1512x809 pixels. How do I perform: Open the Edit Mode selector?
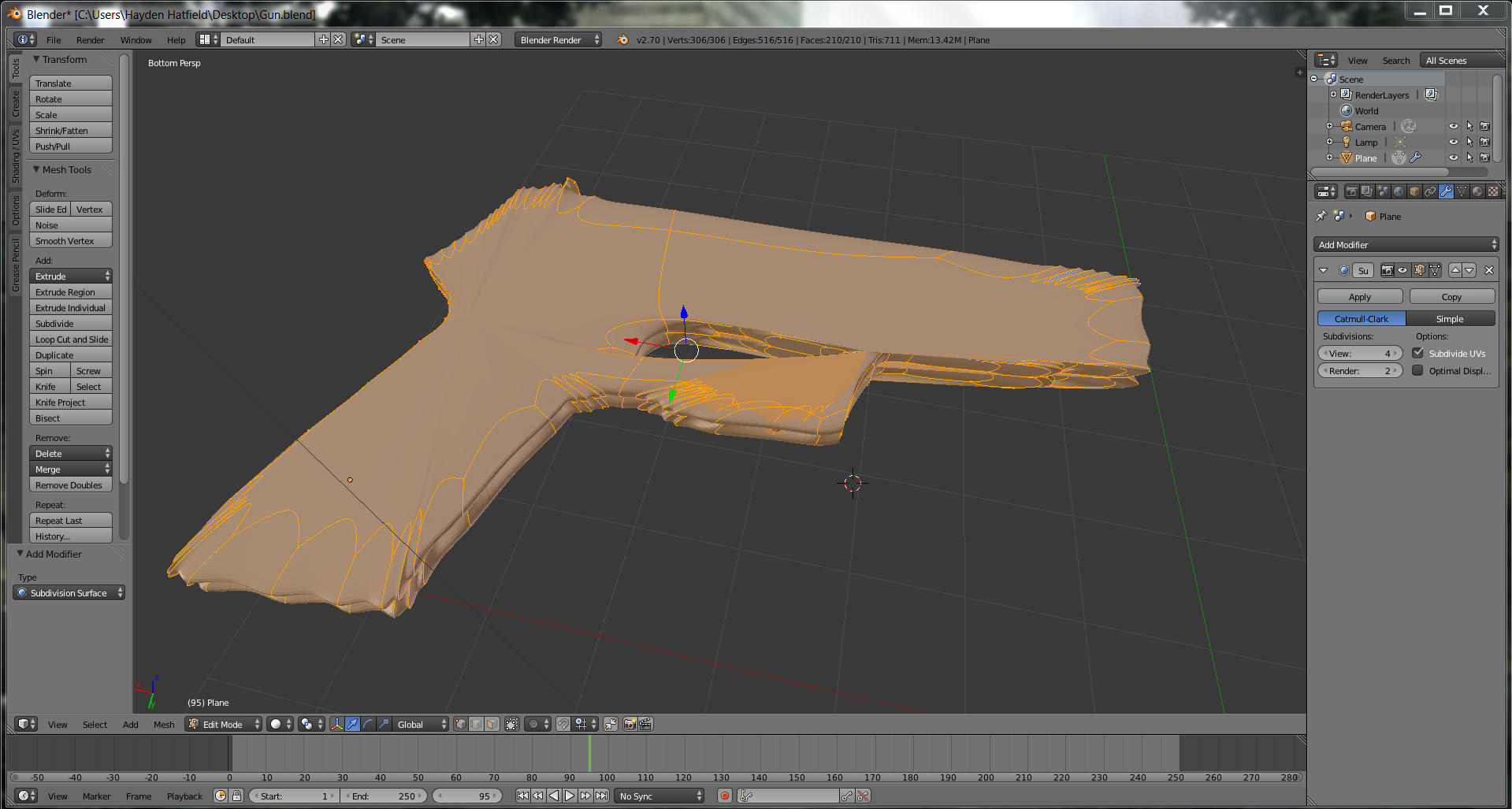tap(223, 724)
